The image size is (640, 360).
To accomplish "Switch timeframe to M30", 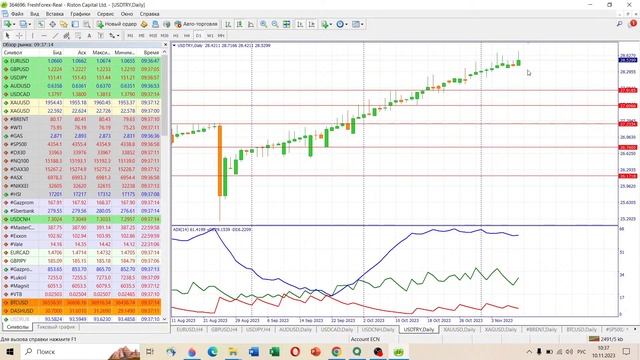I will click(164, 36).
